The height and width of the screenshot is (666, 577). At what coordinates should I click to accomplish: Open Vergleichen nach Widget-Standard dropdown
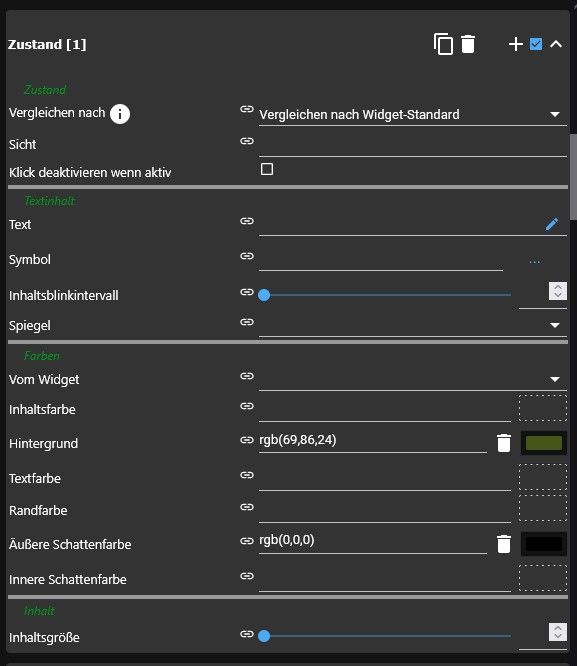pyautogui.click(x=413, y=115)
